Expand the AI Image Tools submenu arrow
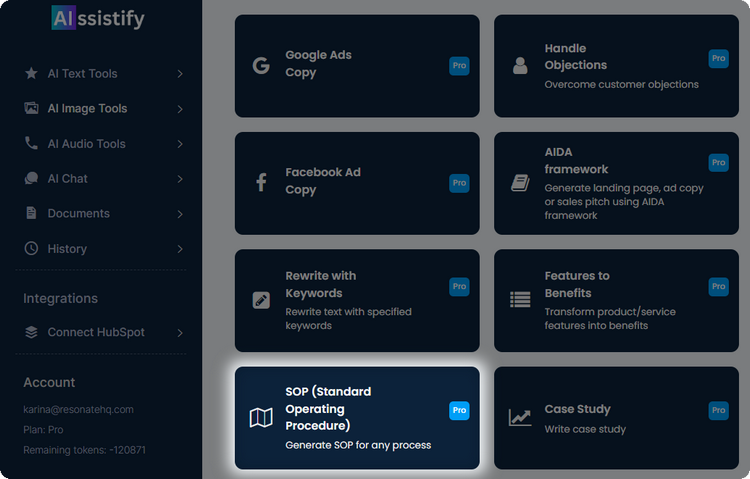The width and height of the screenshot is (750, 479). (x=180, y=109)
